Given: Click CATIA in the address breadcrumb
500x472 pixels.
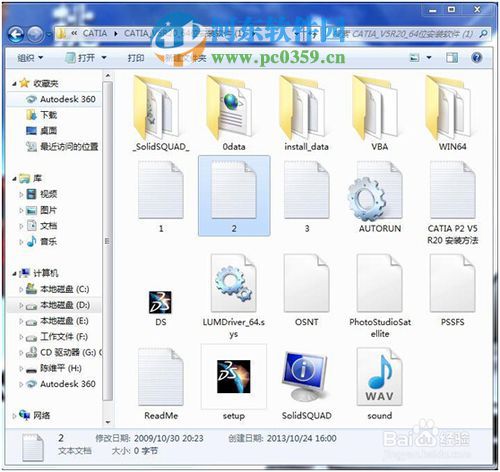Looking at the screenshot, I should pyautogui.click(x=95, y=33).
